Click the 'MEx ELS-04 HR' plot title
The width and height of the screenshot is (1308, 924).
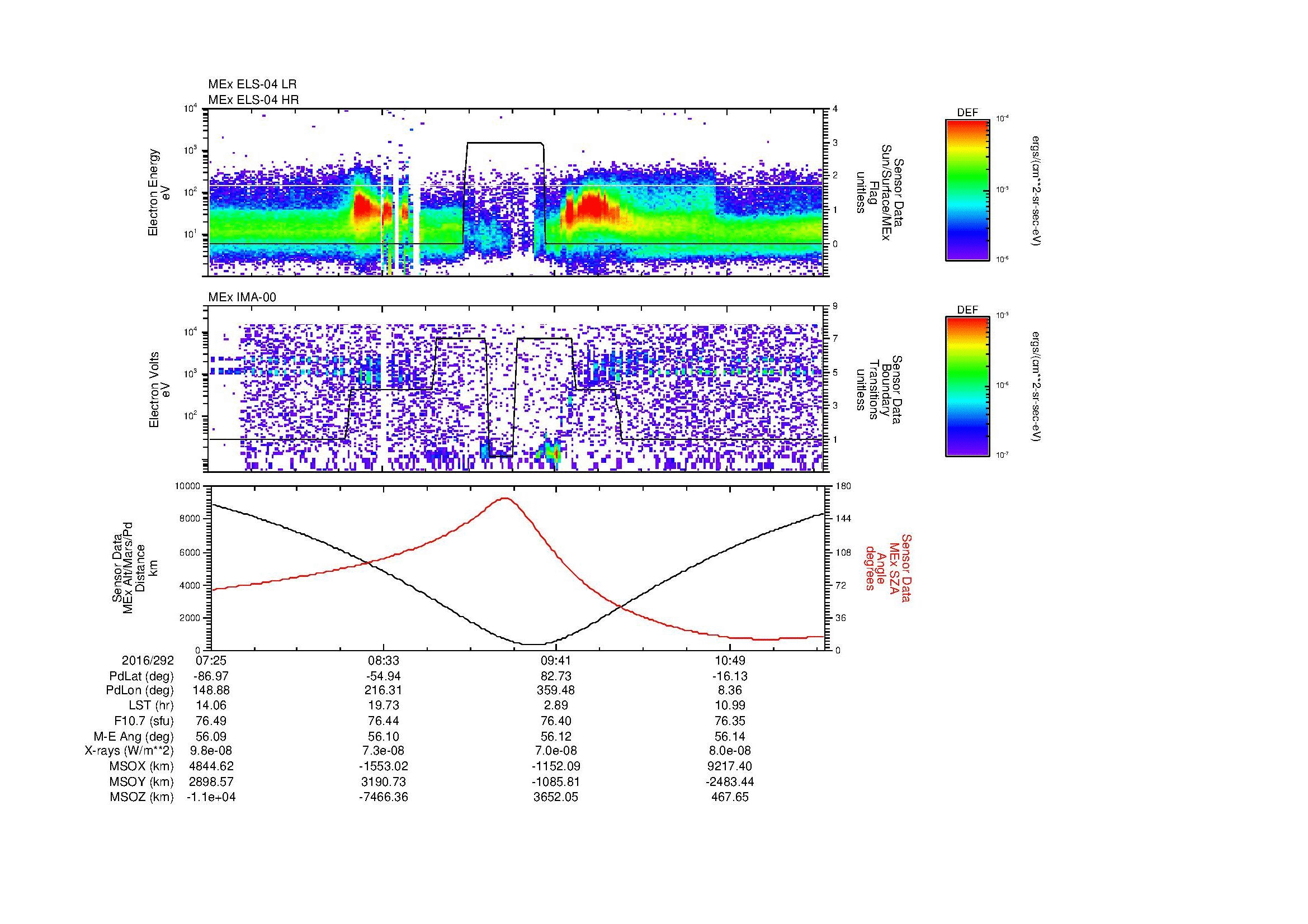(x=253, y=99)
